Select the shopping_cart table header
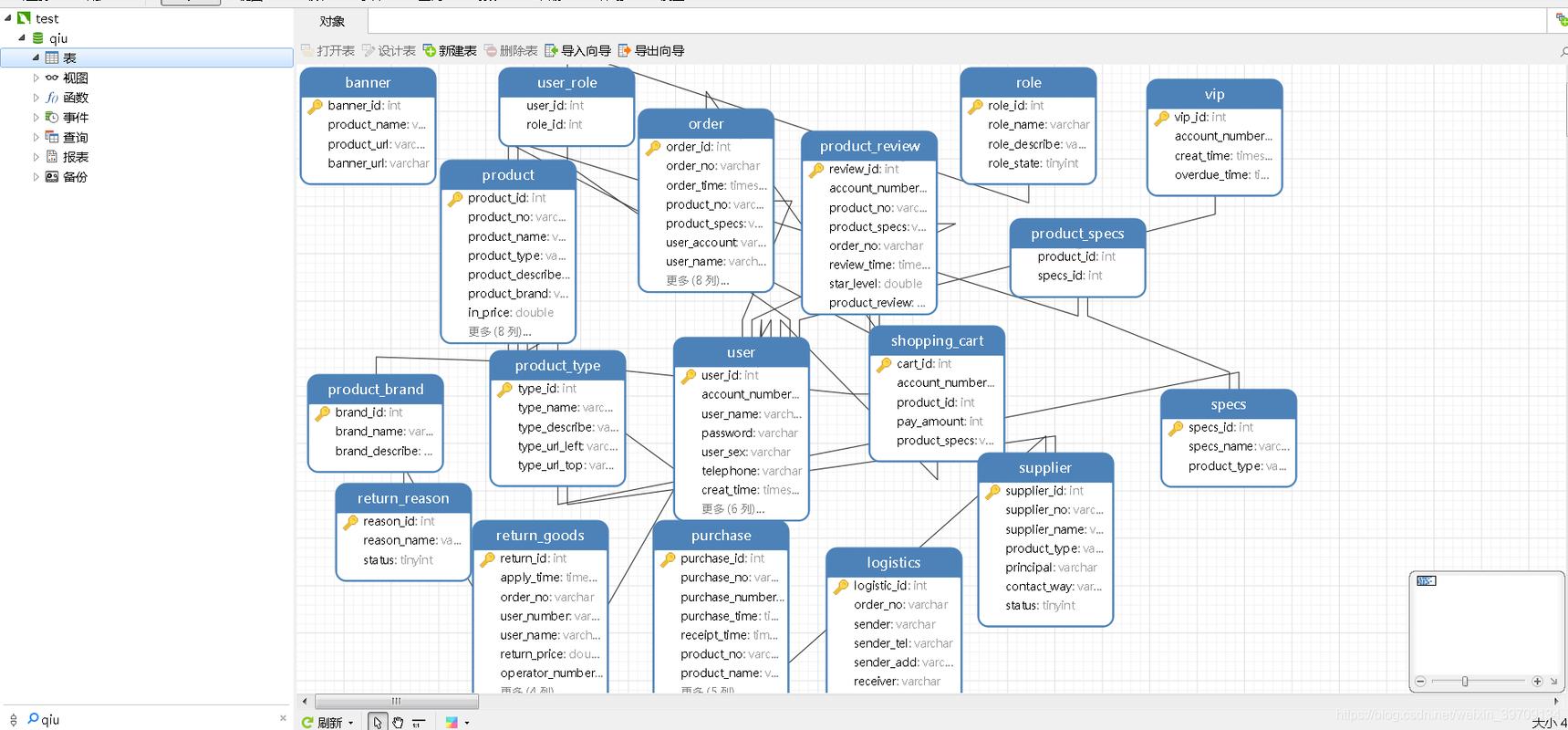This screenshot has height=730, width=1568. [x=937, y=340]
